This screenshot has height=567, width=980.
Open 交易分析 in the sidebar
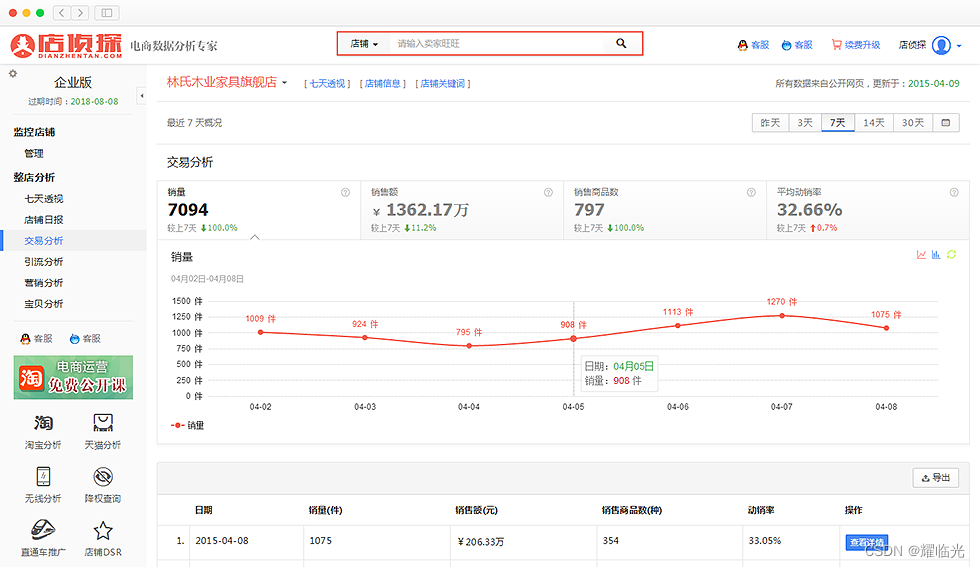point(44,241)
